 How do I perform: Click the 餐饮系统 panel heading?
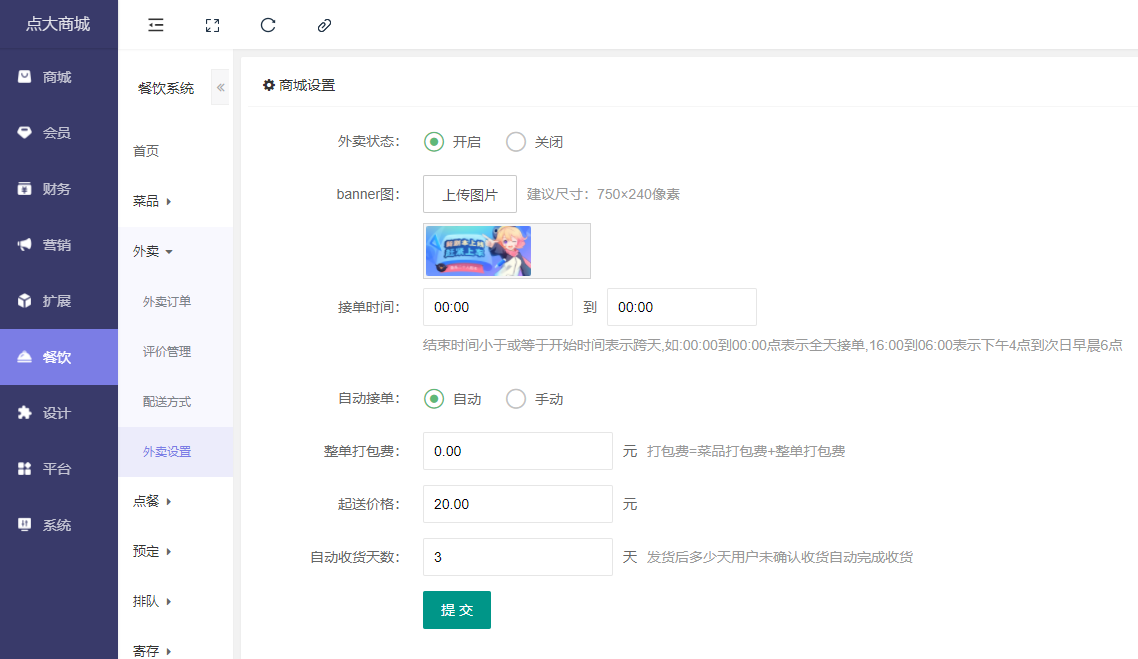(x=165, y=88)
